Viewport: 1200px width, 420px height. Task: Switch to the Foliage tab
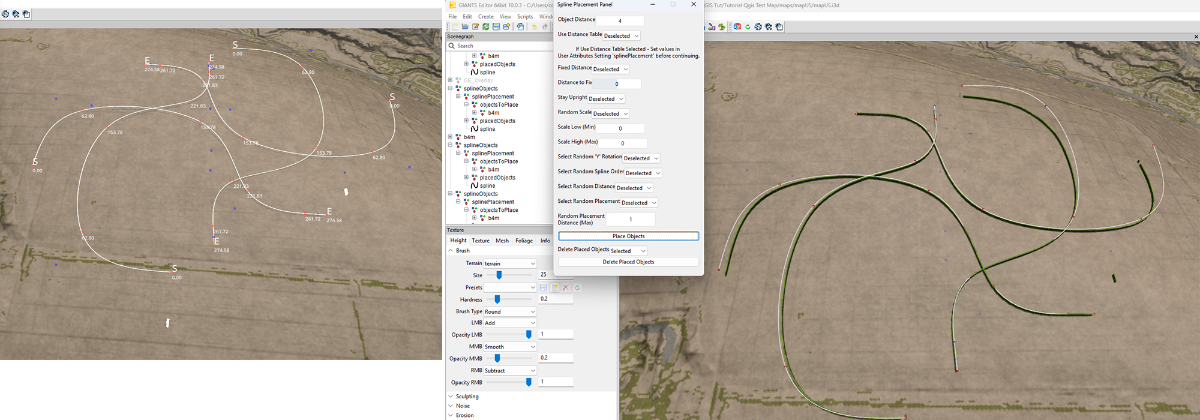pyautogui.click(x=524, y=241)
